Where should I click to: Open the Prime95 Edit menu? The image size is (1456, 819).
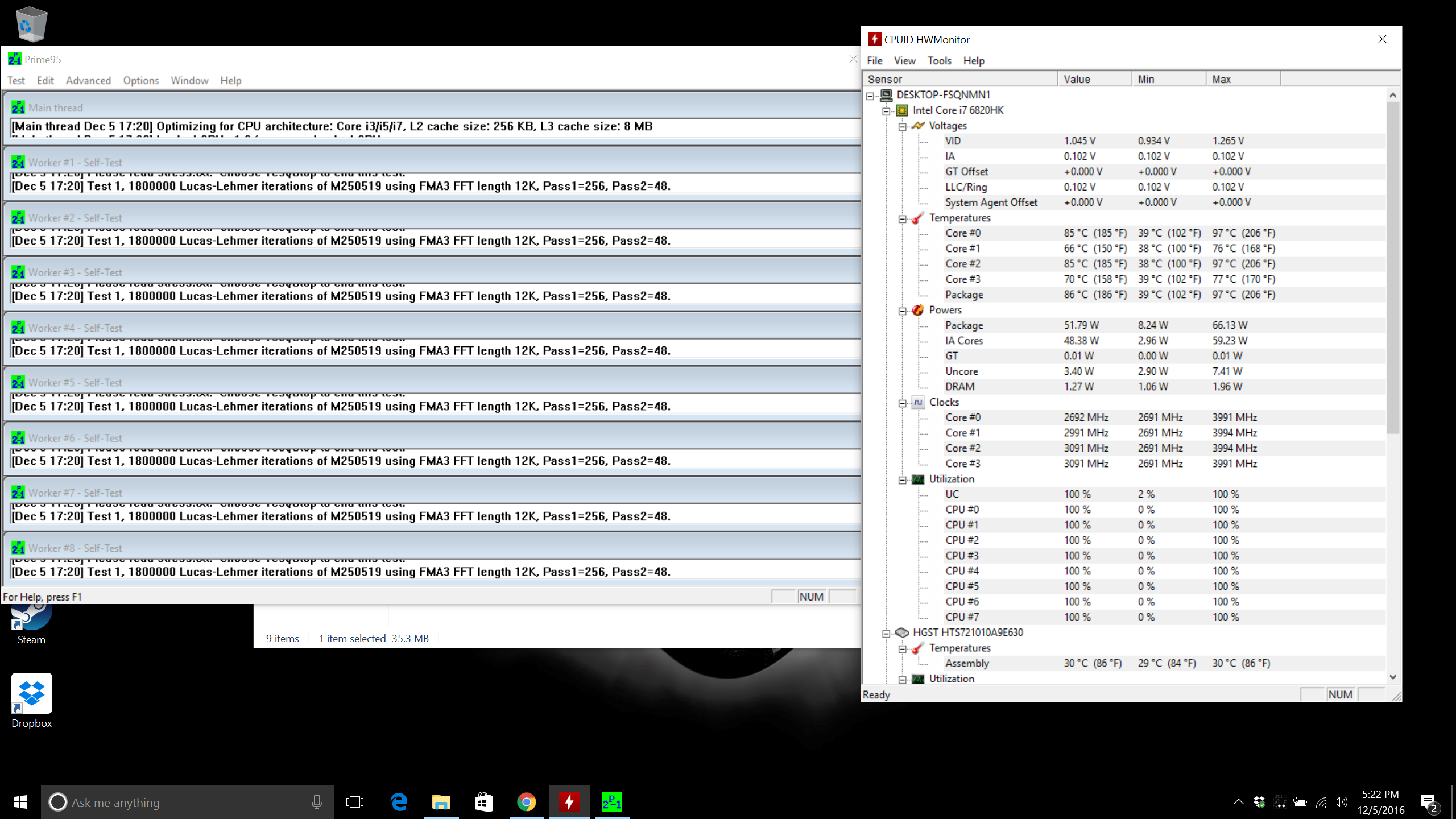click(x=45, y=80)
